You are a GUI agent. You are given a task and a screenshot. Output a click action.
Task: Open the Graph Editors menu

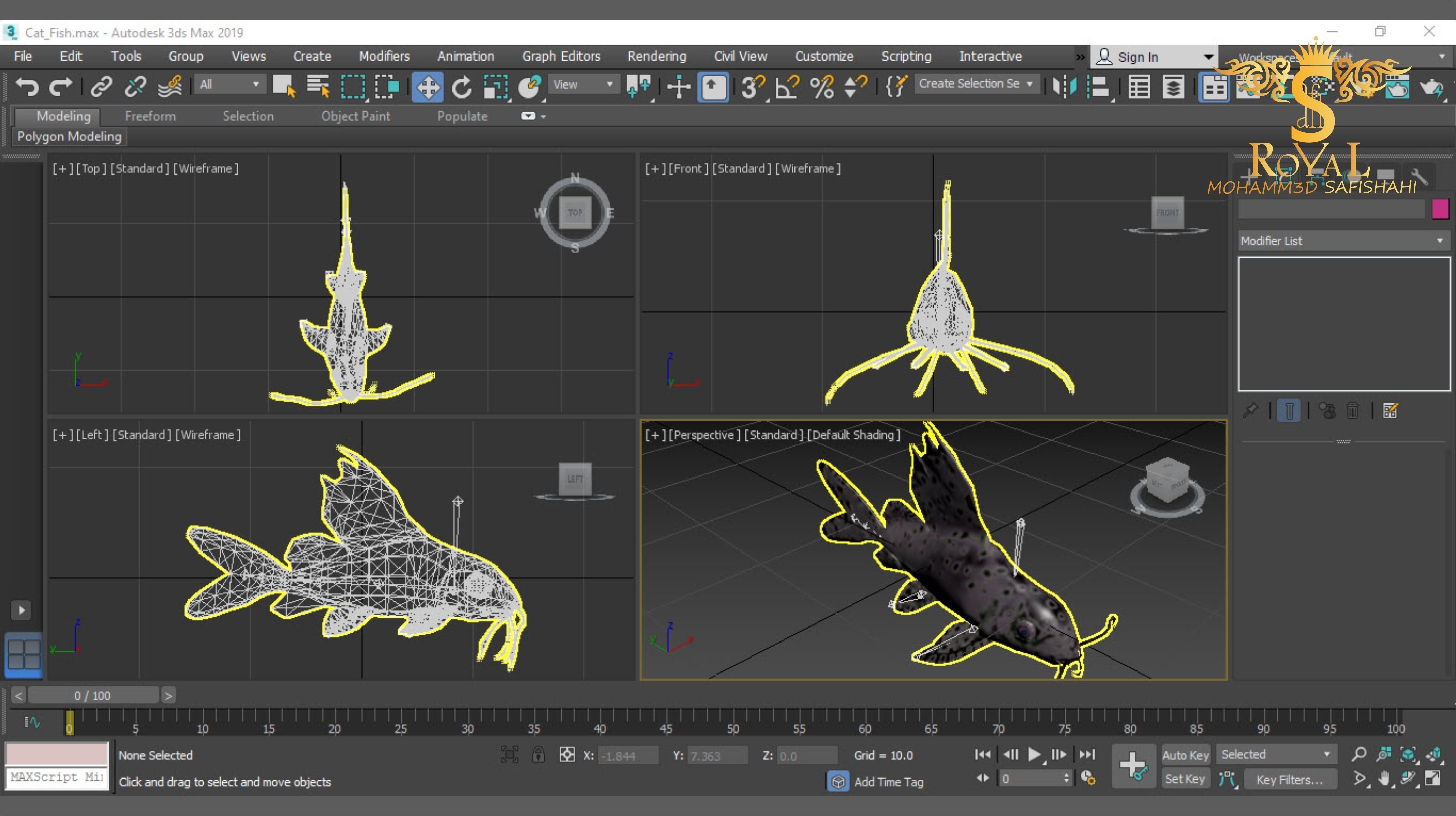[561, 56]
